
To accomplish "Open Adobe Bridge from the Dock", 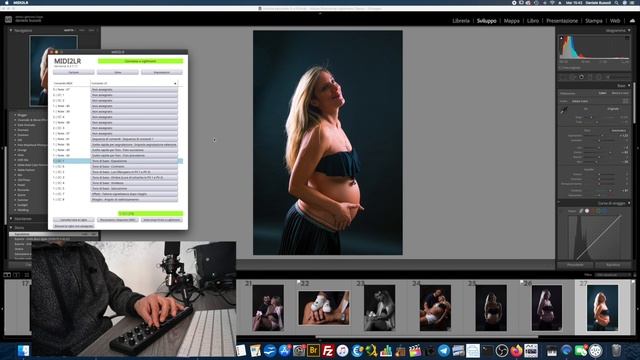I will click(313, 351).
